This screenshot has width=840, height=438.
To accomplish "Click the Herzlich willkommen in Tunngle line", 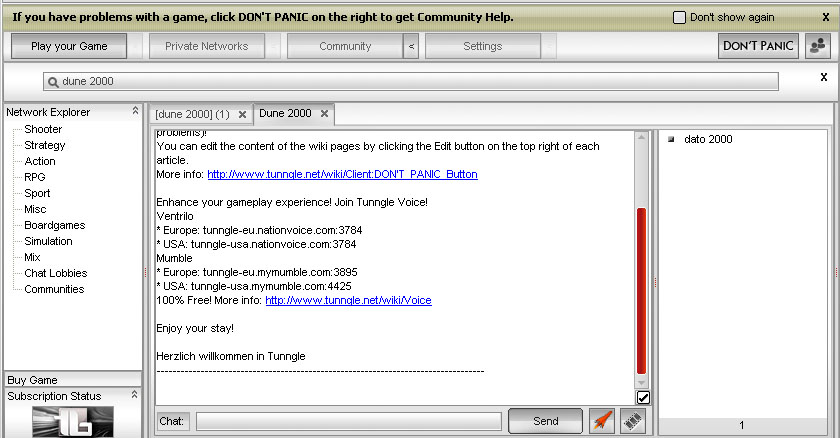I will click(231, 356).
